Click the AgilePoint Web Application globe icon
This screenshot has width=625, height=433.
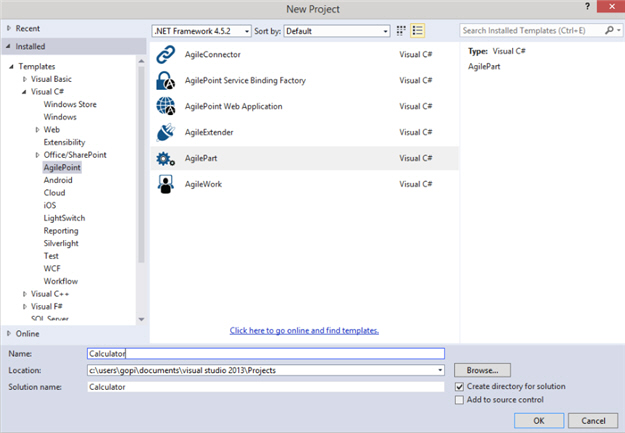[x=165, y=106]
